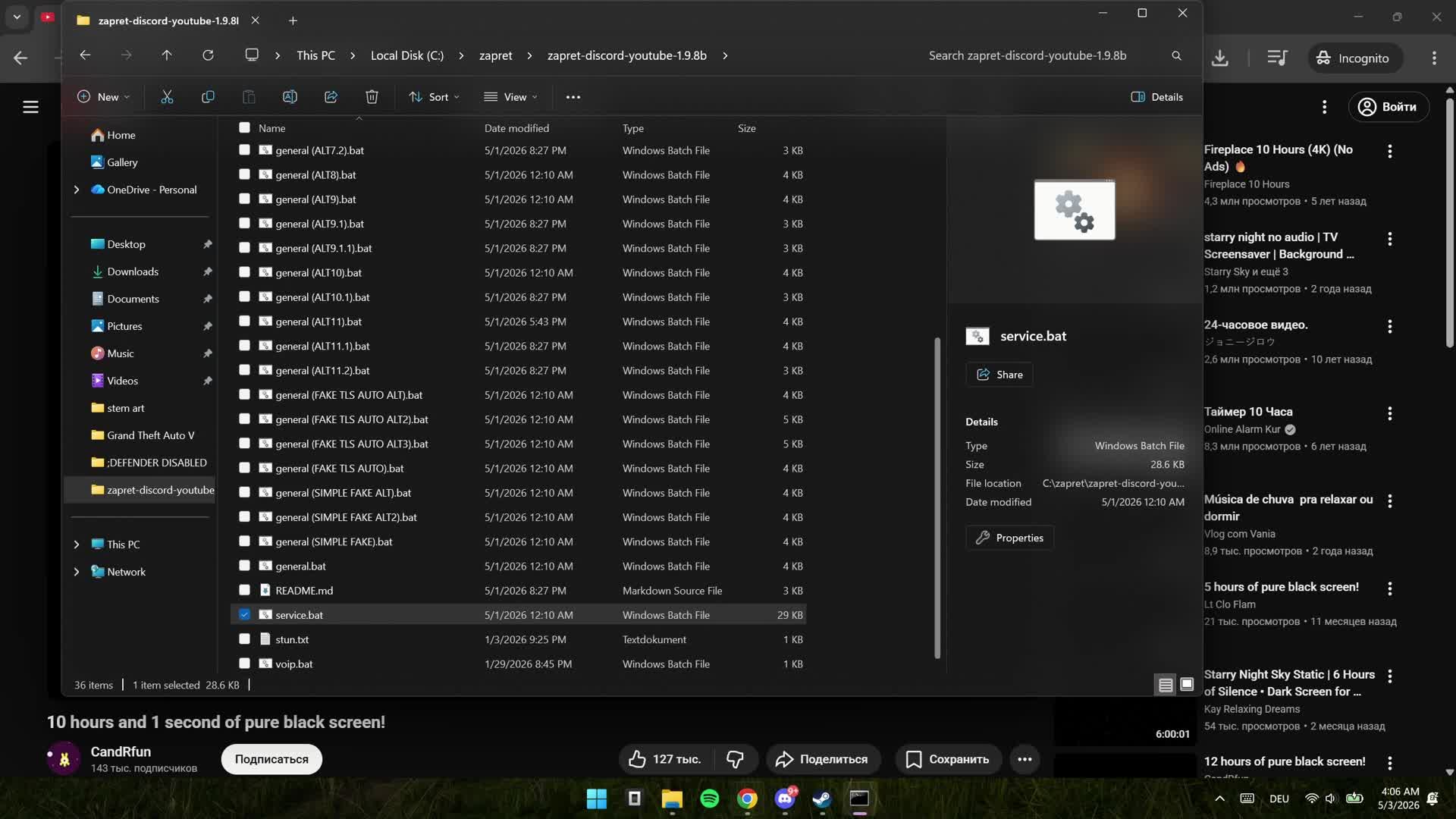Click the Rename icon in Explorer toolbar
Viewport: 1456px width, 819px height.
(290, 97)
